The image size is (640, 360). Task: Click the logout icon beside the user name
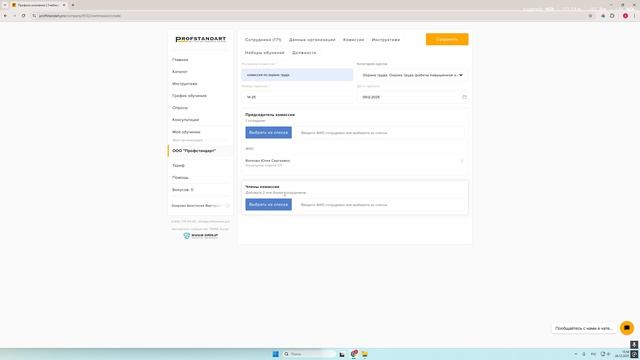click(227, 206)
